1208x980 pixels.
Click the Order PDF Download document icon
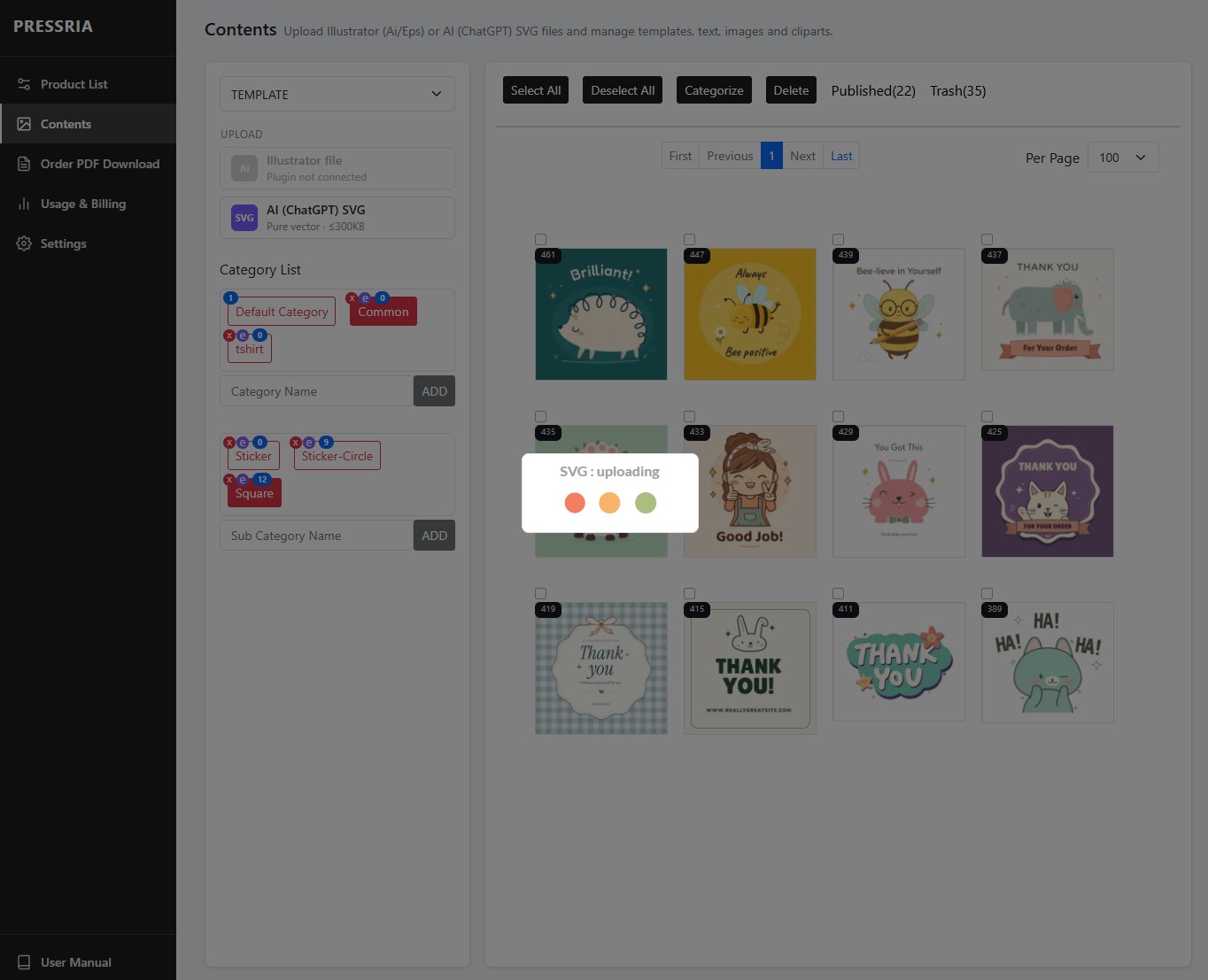[24, 164]
